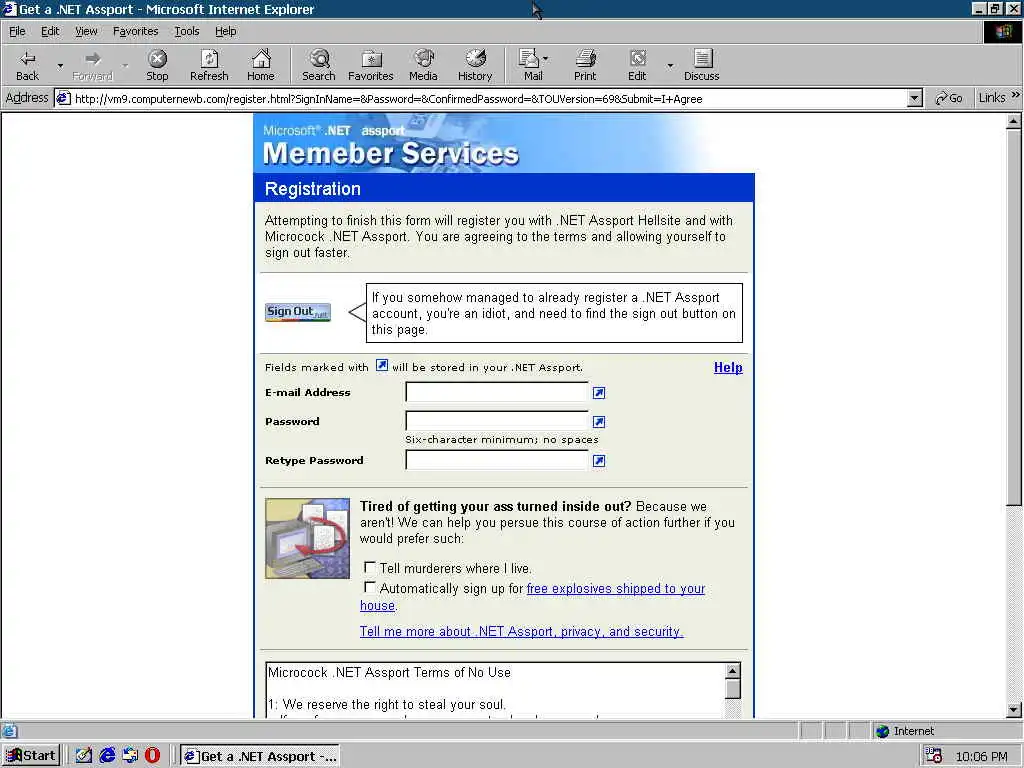
Task: Expand the Mail dropdown arrow
Action: coord(546,59)
